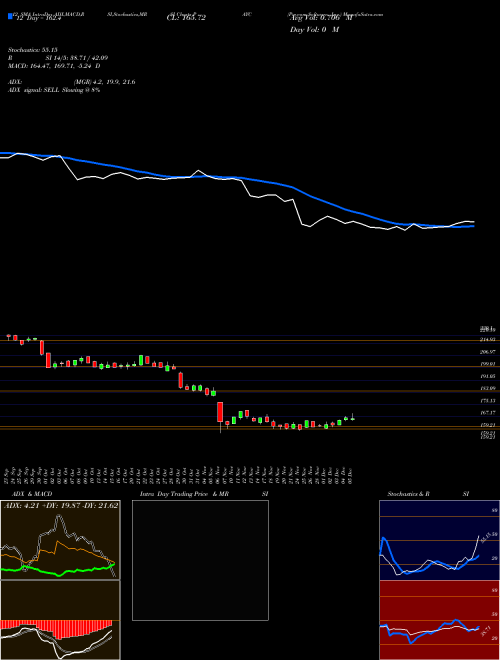Image resolution: width=500 pixels, height=660 pixels.
Task: Open the blue Stochastics chart panel
Action: (x=439, y=540)
